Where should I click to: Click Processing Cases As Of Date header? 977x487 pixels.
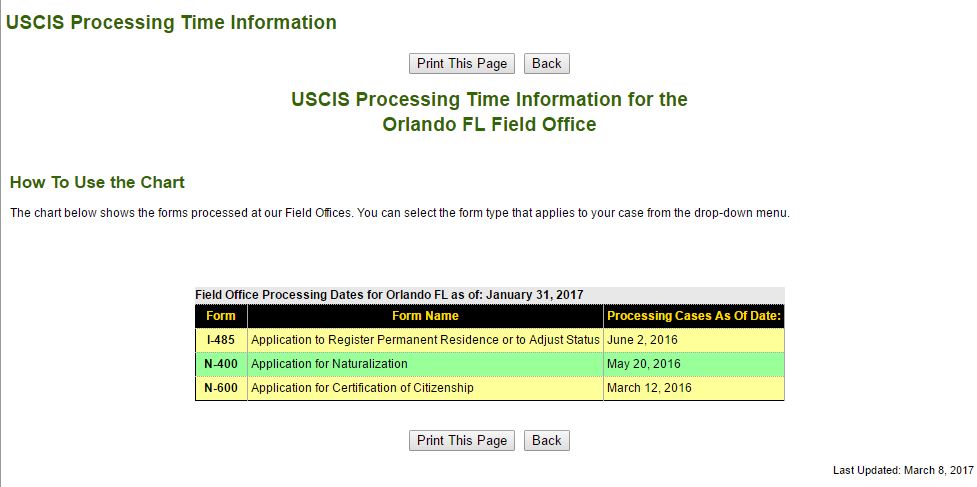pyautogui.click(x=694, y=316)
